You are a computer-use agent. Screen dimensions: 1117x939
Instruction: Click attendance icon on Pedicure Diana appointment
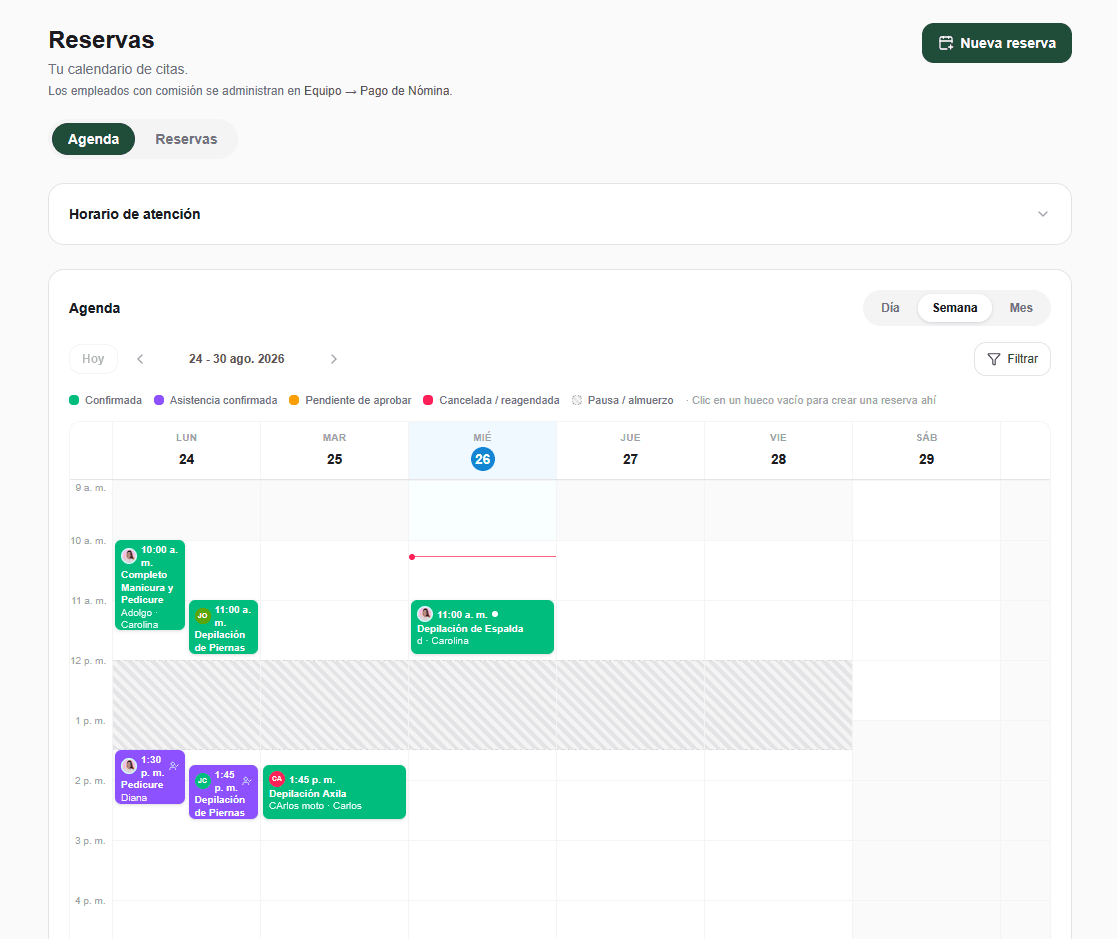pyautogui.click(x=174, y=766)
